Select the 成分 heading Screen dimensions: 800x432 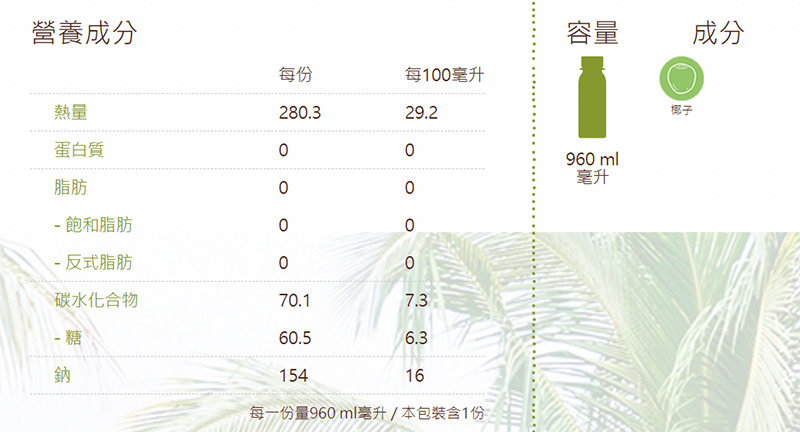pos(718,33)
